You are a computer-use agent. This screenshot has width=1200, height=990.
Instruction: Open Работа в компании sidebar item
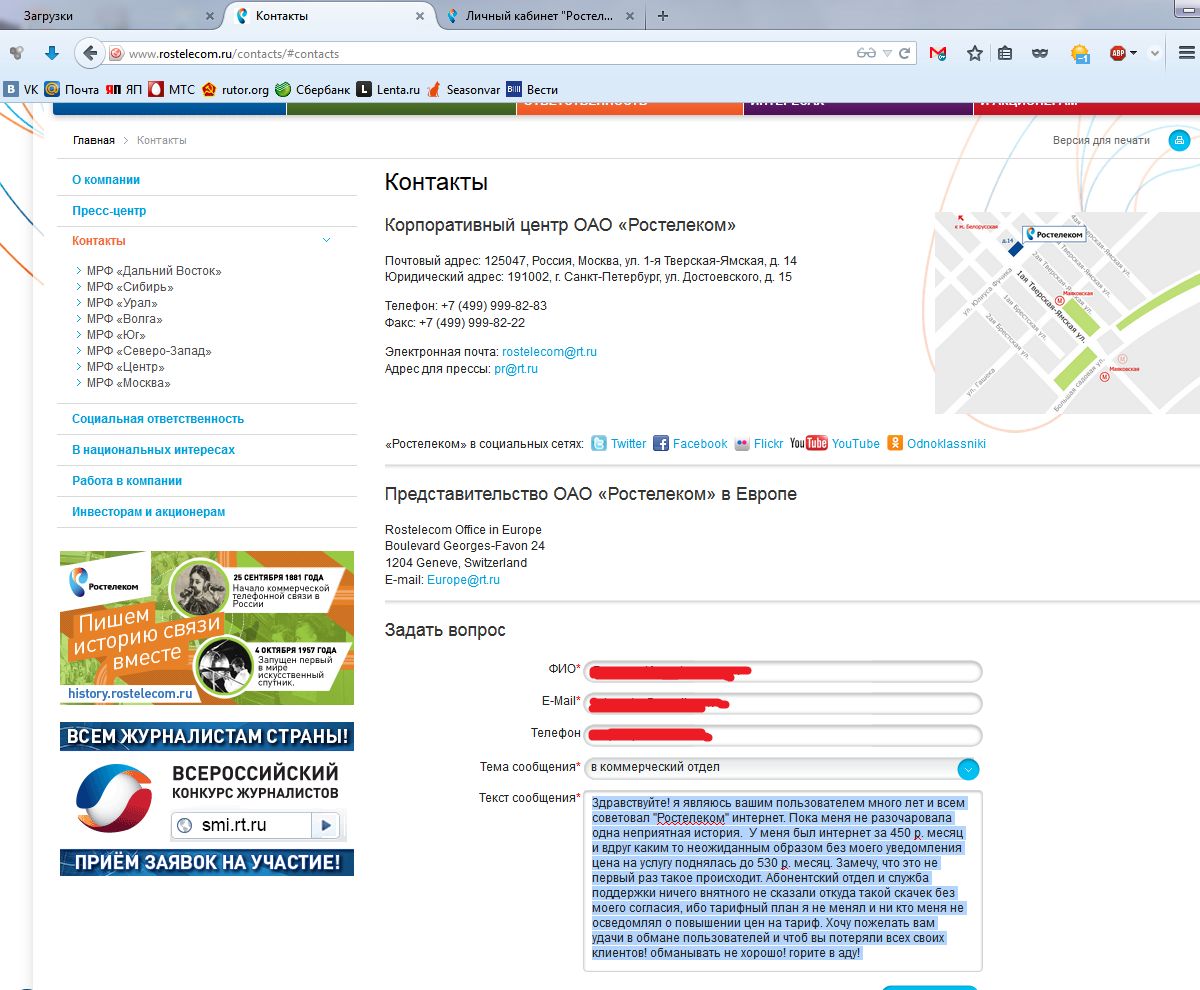pyautogui.click(x=127, y=481)
